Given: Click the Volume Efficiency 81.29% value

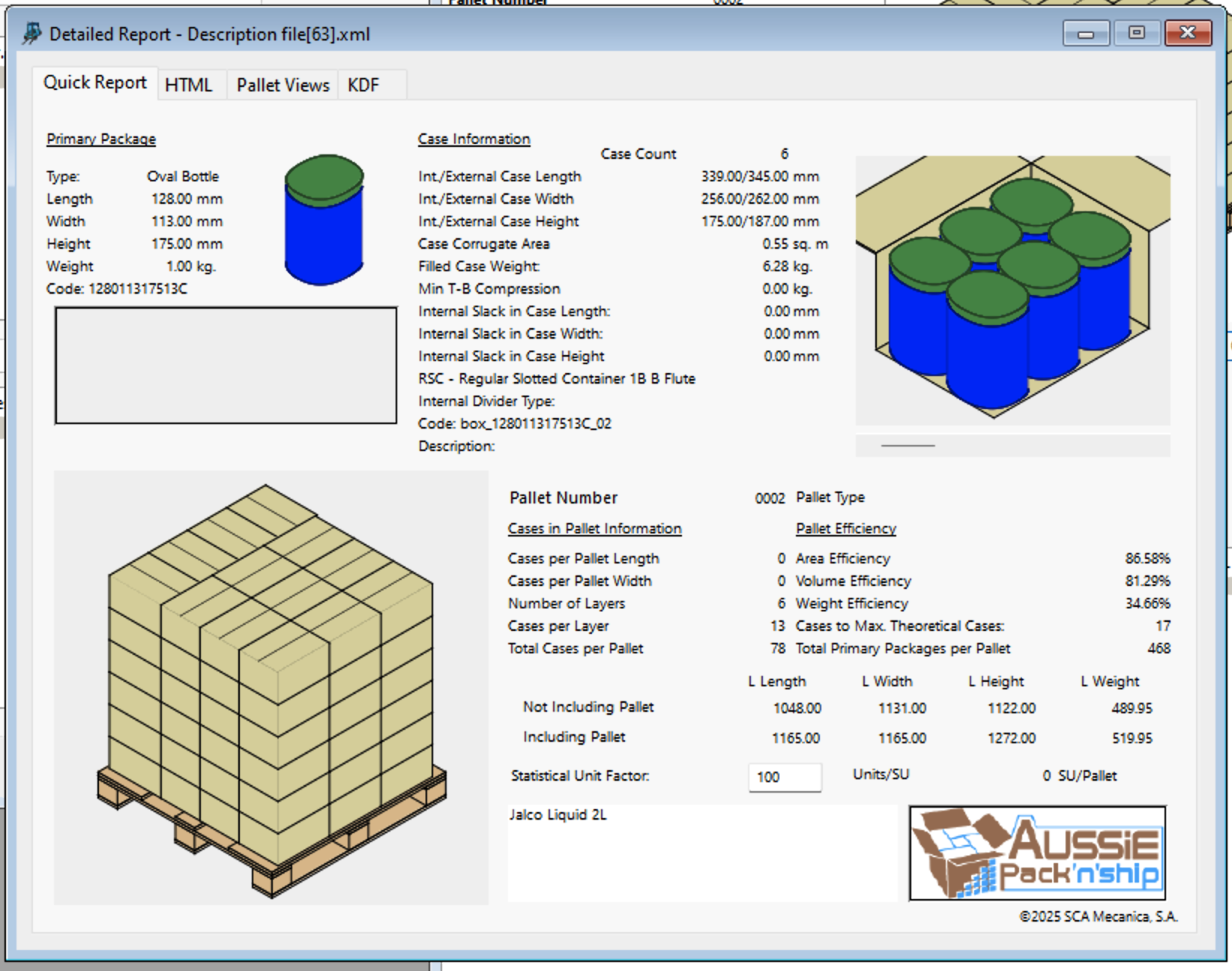Looking at the screenshot, I should 1147,581.
